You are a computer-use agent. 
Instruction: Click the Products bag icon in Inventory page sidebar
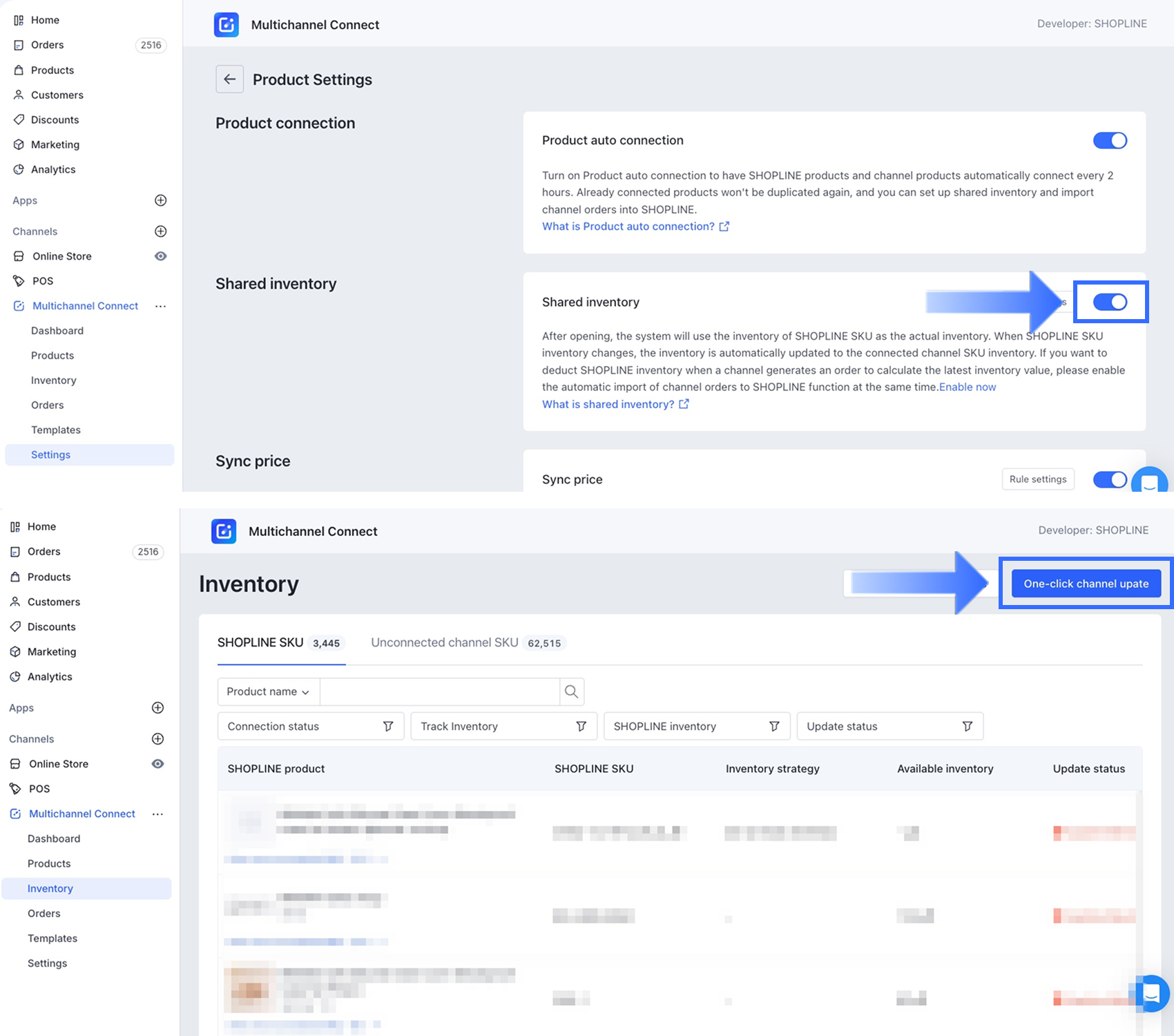[15, 577]
